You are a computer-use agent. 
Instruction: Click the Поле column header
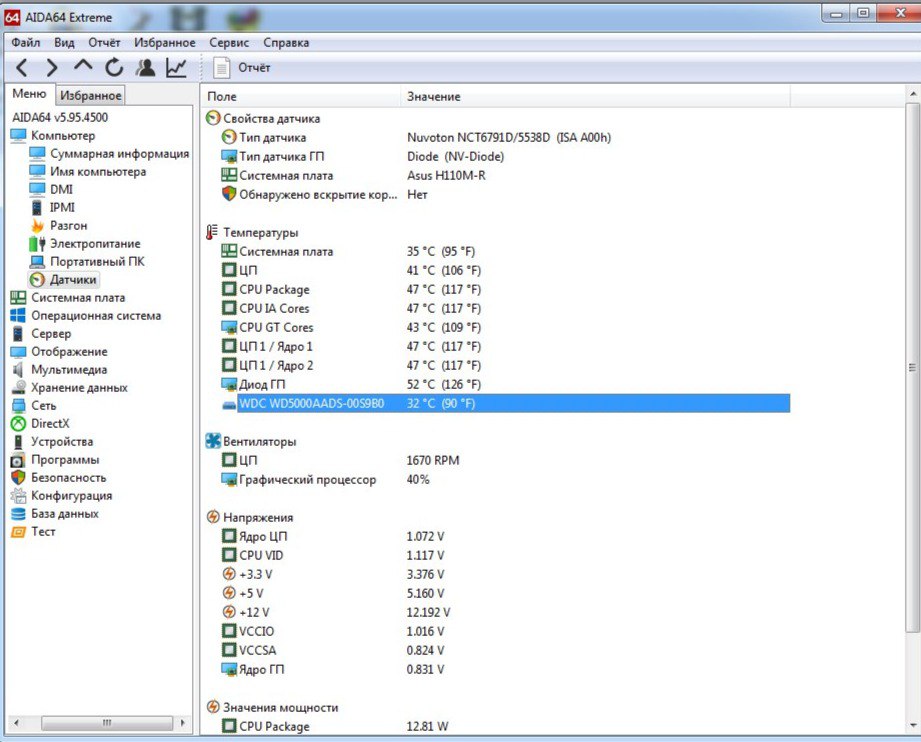[x=222, y=97]
